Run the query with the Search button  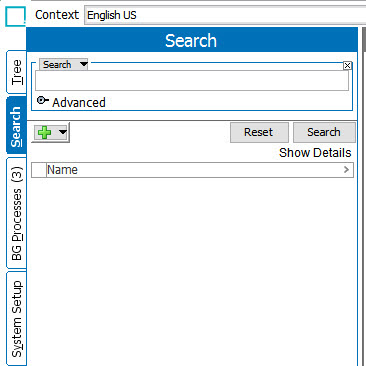click(324, 132)
